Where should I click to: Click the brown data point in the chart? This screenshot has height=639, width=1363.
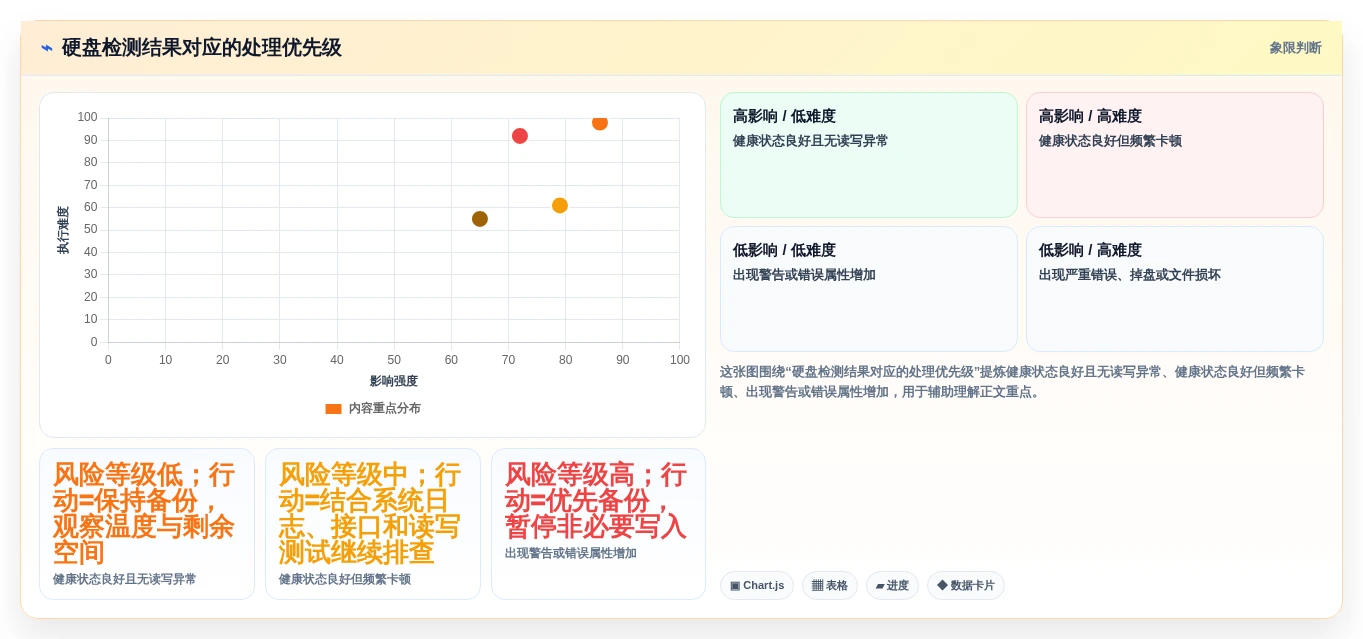pyautogui.click(x=480, y=219)
